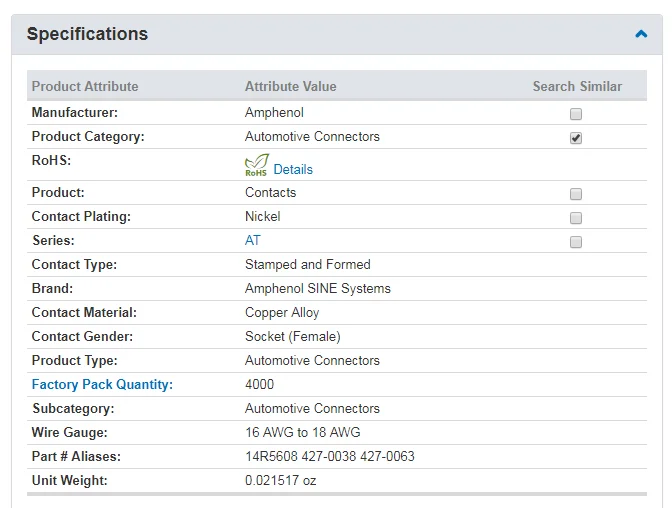Select the Amphenol manufacturer value
The image size is (672, 508).
click(274, 113)
